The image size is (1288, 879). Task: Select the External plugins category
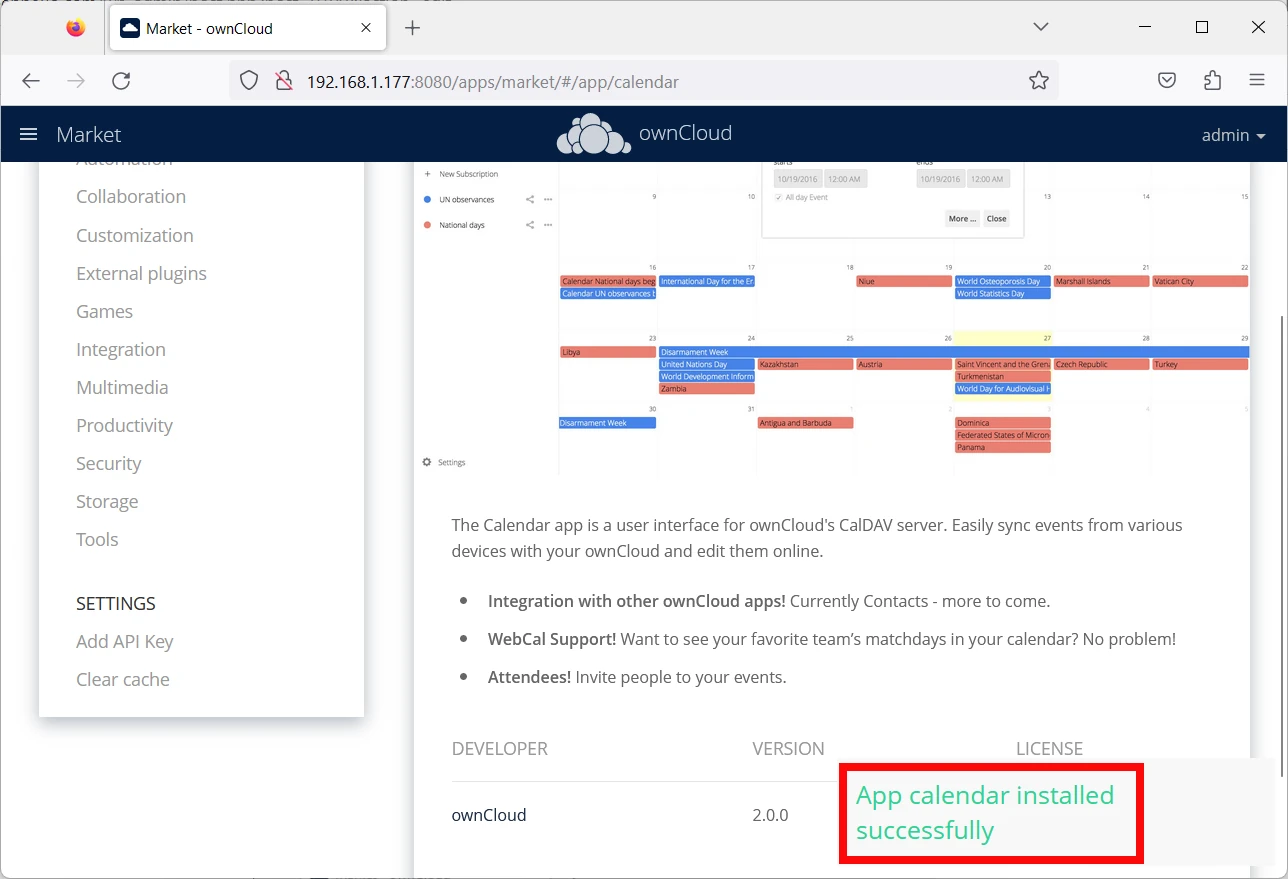(141, 274)
